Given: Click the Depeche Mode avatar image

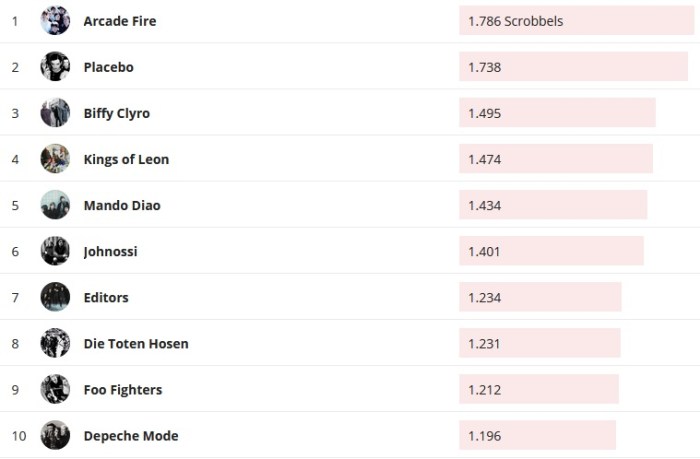Looking at the screenshot, I should click(x=55, y=436).
